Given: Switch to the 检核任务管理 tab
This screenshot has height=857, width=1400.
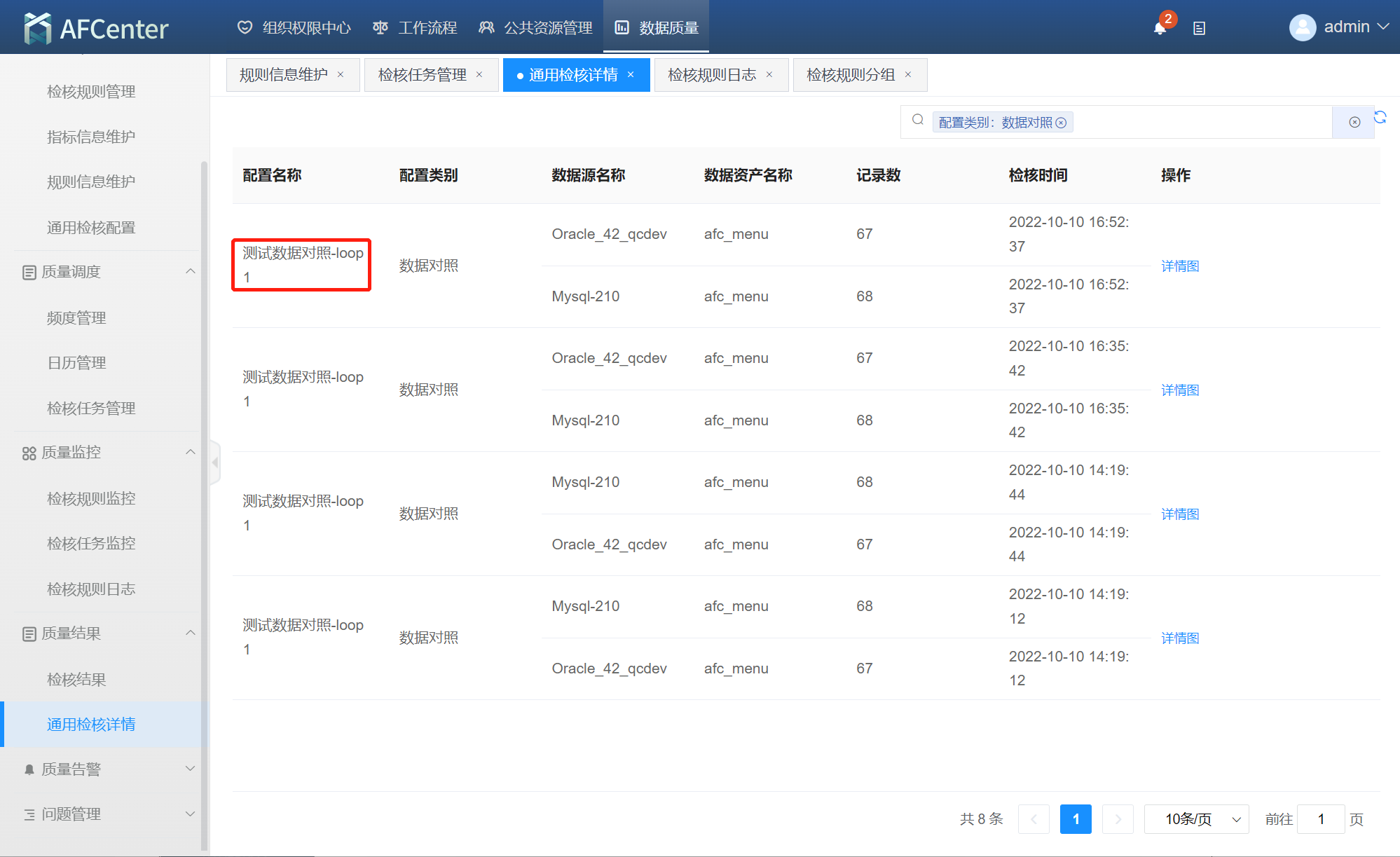Looking at the screenshot, I should tap(422, 74).
